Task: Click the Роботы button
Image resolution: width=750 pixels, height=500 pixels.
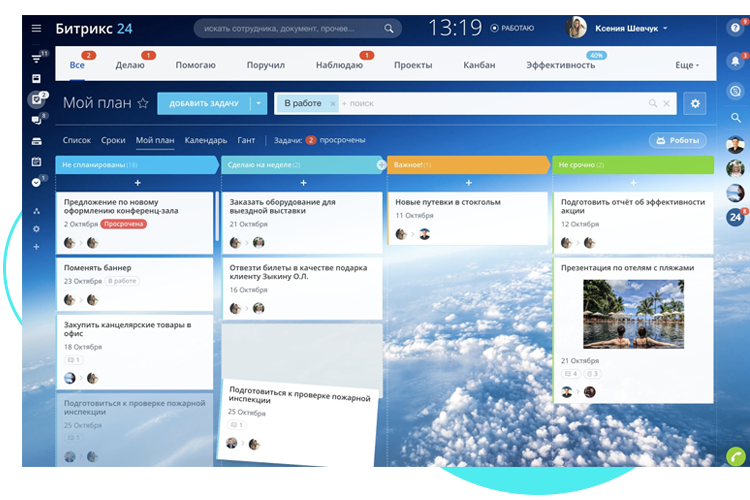Action: point(677,141)
